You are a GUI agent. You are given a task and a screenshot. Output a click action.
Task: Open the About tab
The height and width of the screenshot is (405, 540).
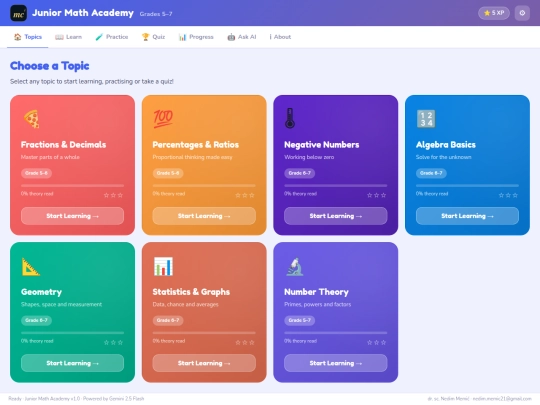(280, 37)
